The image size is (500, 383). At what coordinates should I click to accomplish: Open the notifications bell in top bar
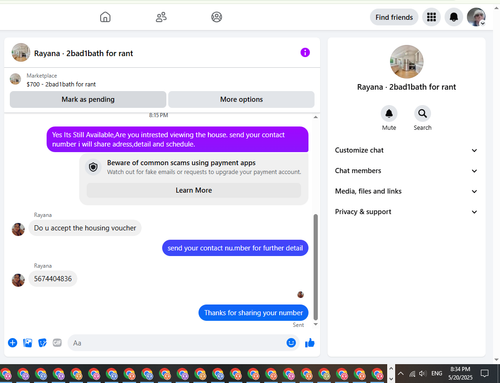coord(454,17)
